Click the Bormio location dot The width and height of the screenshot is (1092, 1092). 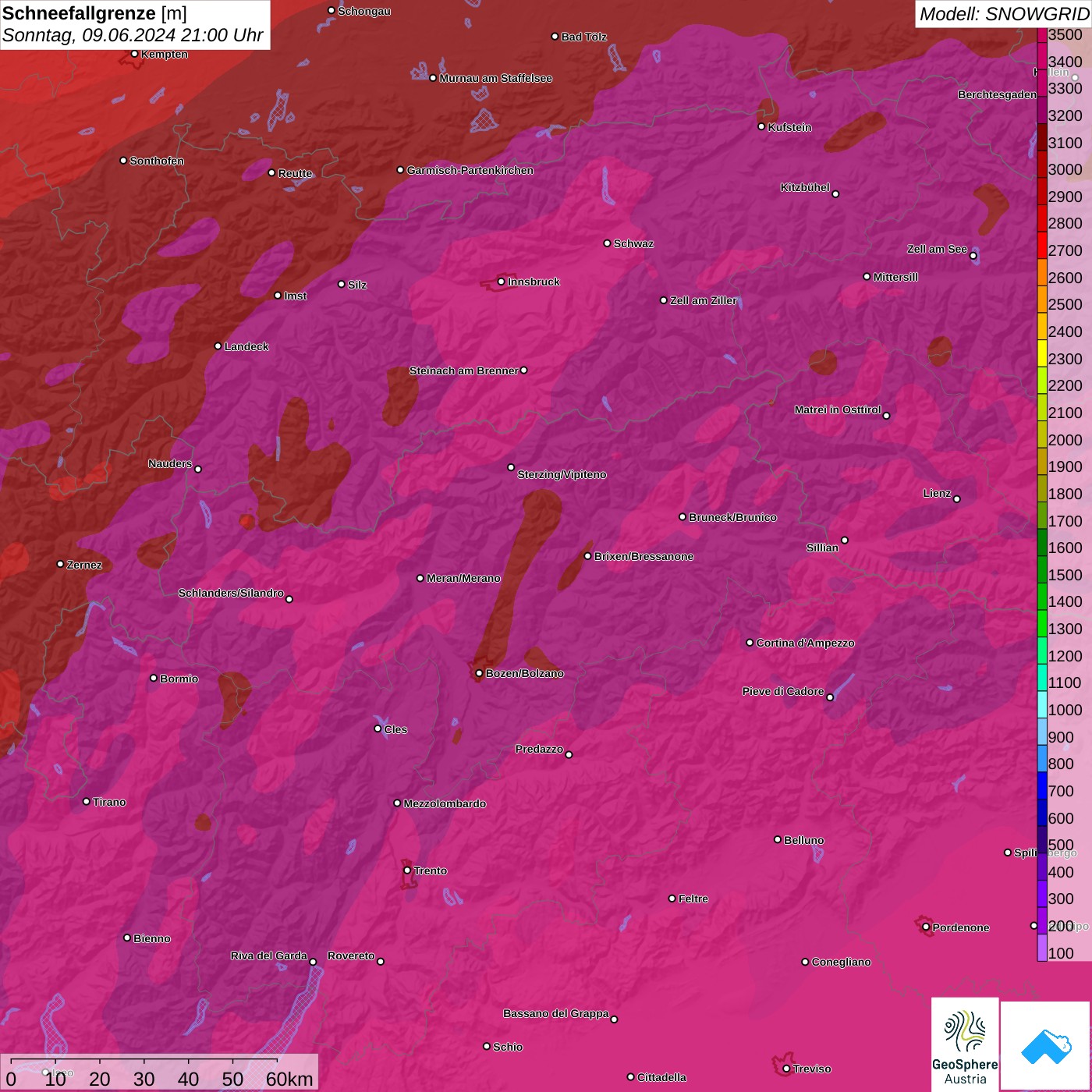pos(154,678)
